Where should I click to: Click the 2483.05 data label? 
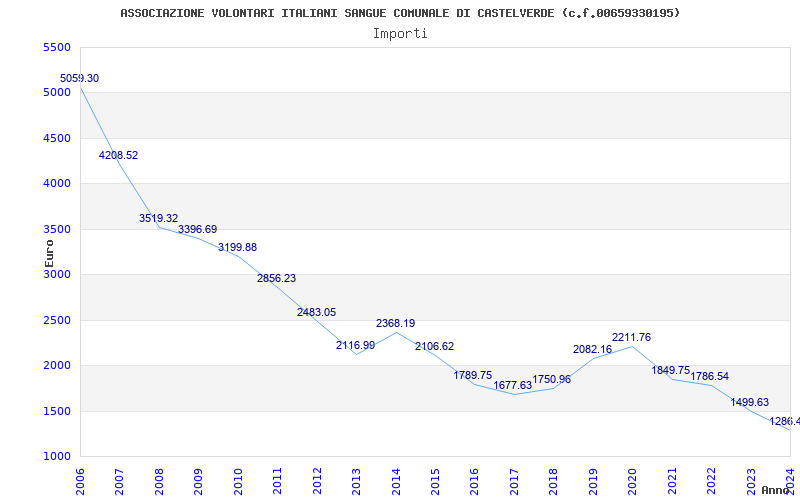click(316, 312)
